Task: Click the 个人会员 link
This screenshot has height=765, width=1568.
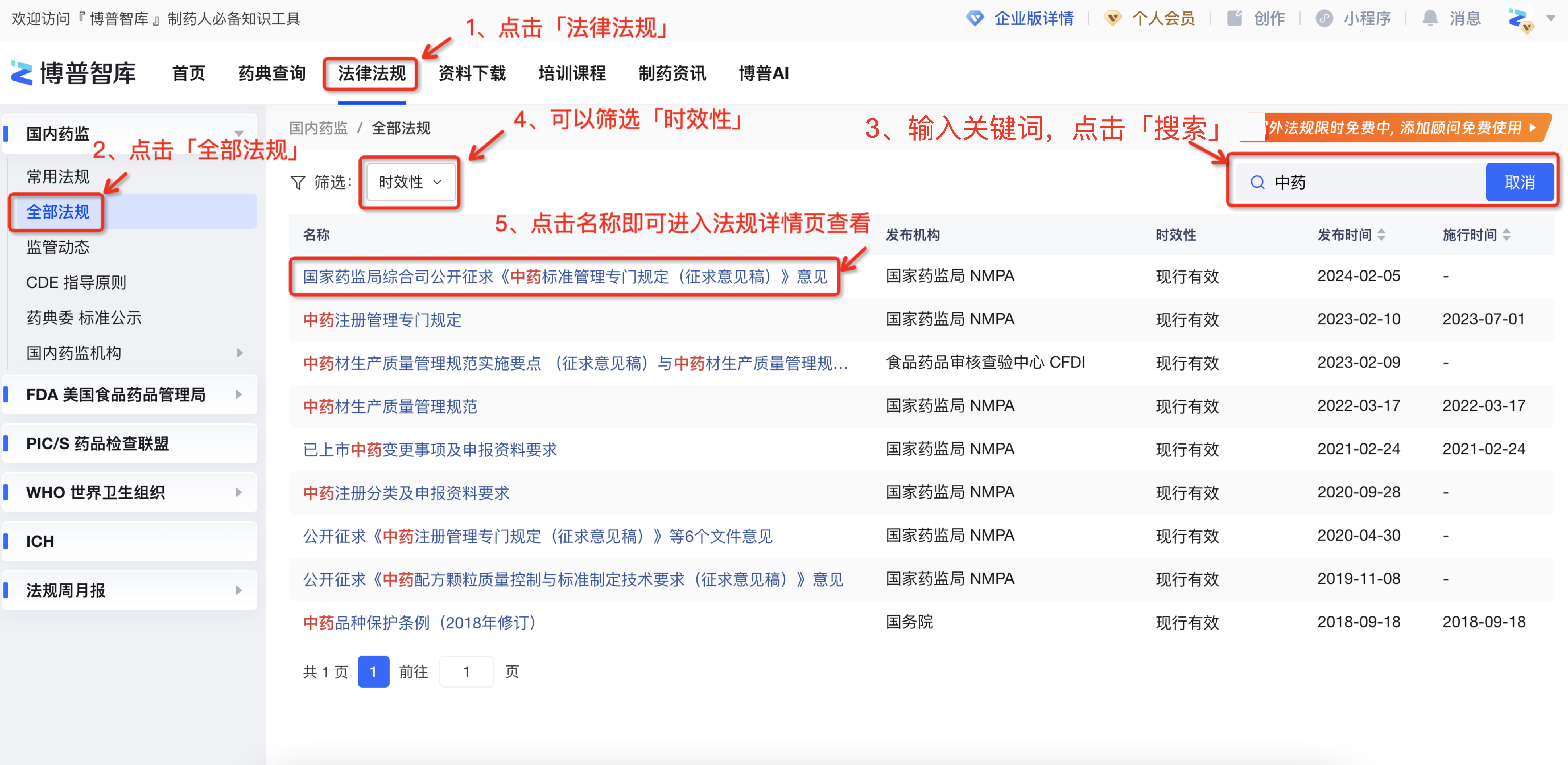Action: (1163, 18)
